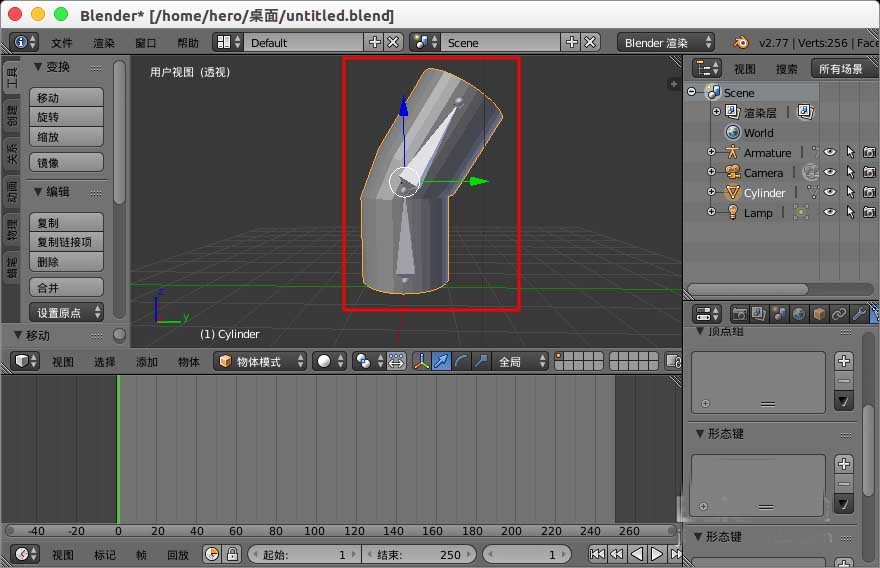Image resolution: width=880 pixels, height=568 pixels.
Task: Delete the Scene with its X icon
Action: coord(590,43)
